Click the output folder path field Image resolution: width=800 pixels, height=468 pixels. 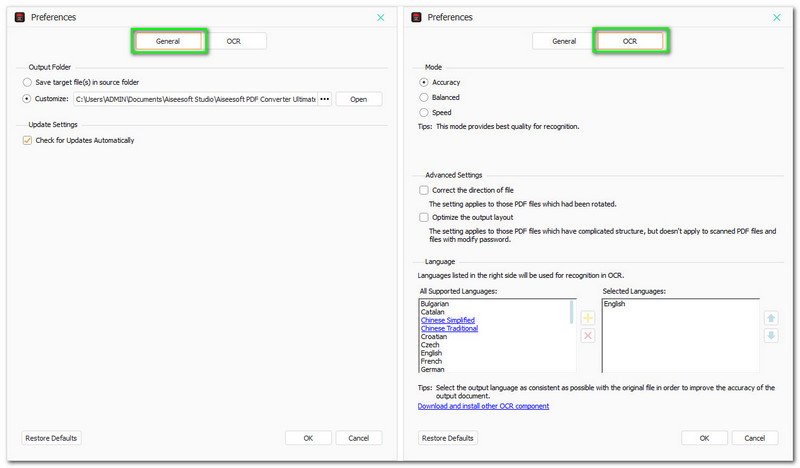pyautogui.click(x=195, y=99)
